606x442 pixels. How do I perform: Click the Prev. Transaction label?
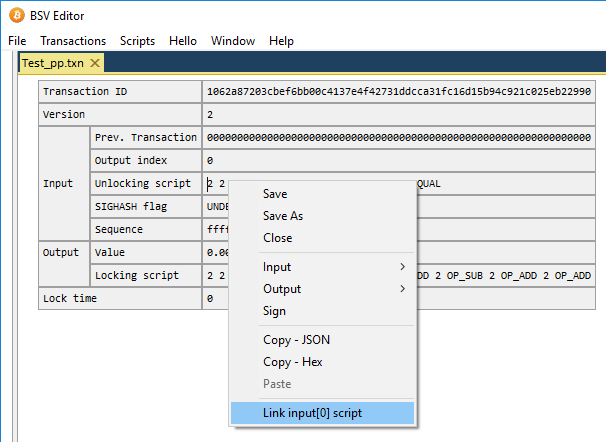click(146, 138)
